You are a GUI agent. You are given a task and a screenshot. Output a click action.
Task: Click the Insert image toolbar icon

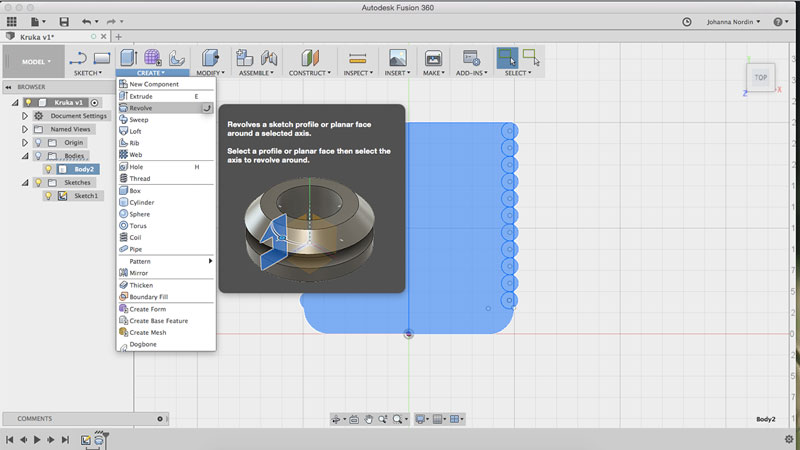[x=397, y=58]
